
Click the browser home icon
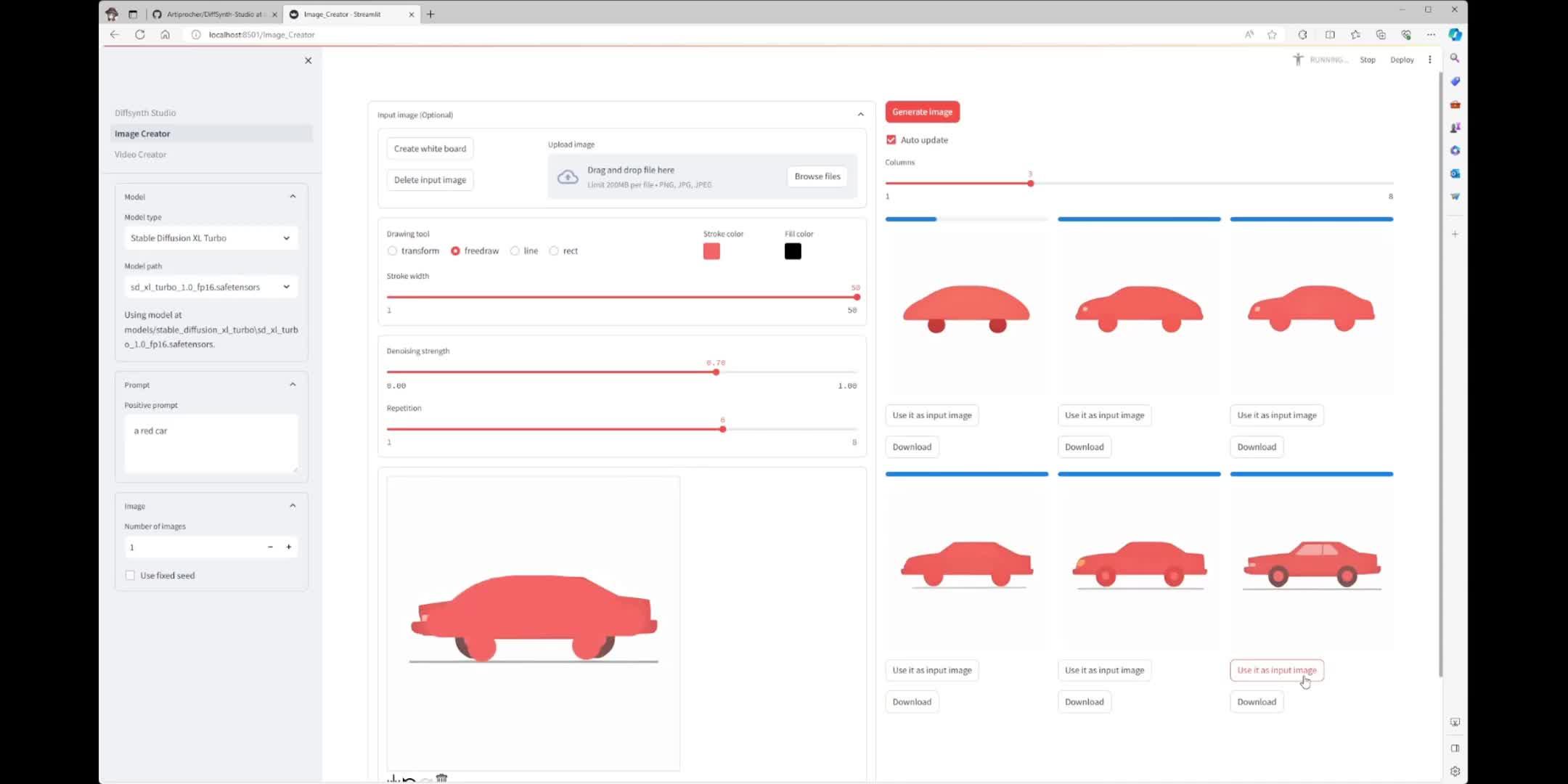(166, 34)
